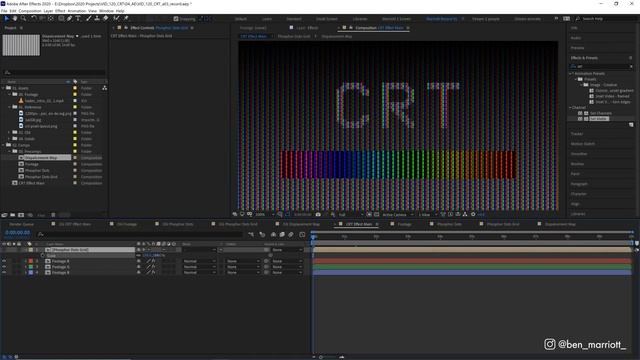This screenshot has height=360, width=640.
Task: Click the New Composition icon in Project panel
Action: tap(21, 215)
